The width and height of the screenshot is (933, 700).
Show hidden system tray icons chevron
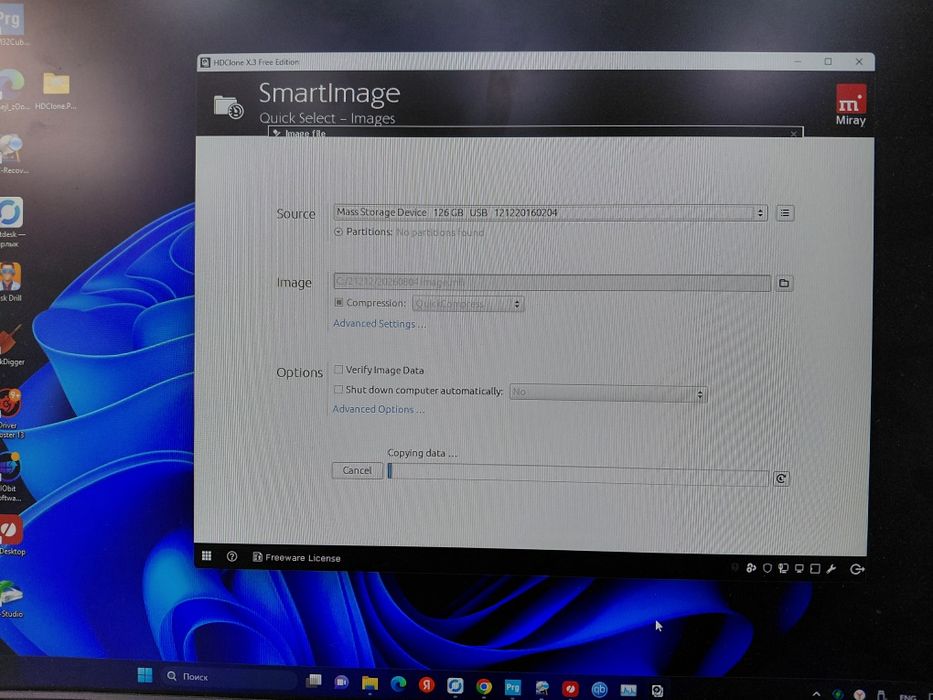[x=816, y=694]
